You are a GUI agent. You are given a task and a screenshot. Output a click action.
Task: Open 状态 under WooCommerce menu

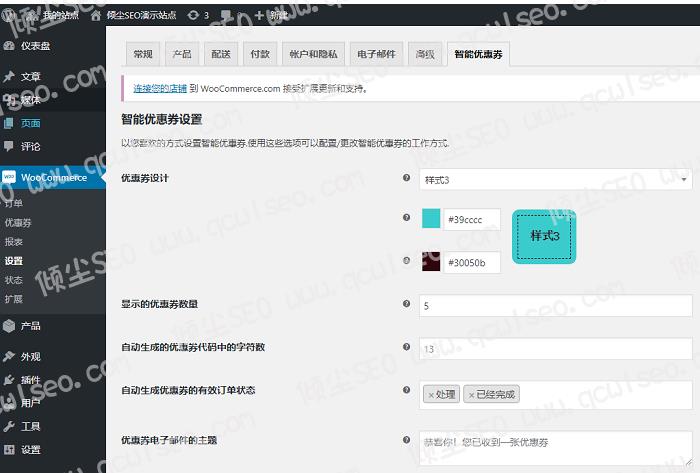(x=14, y=280)
